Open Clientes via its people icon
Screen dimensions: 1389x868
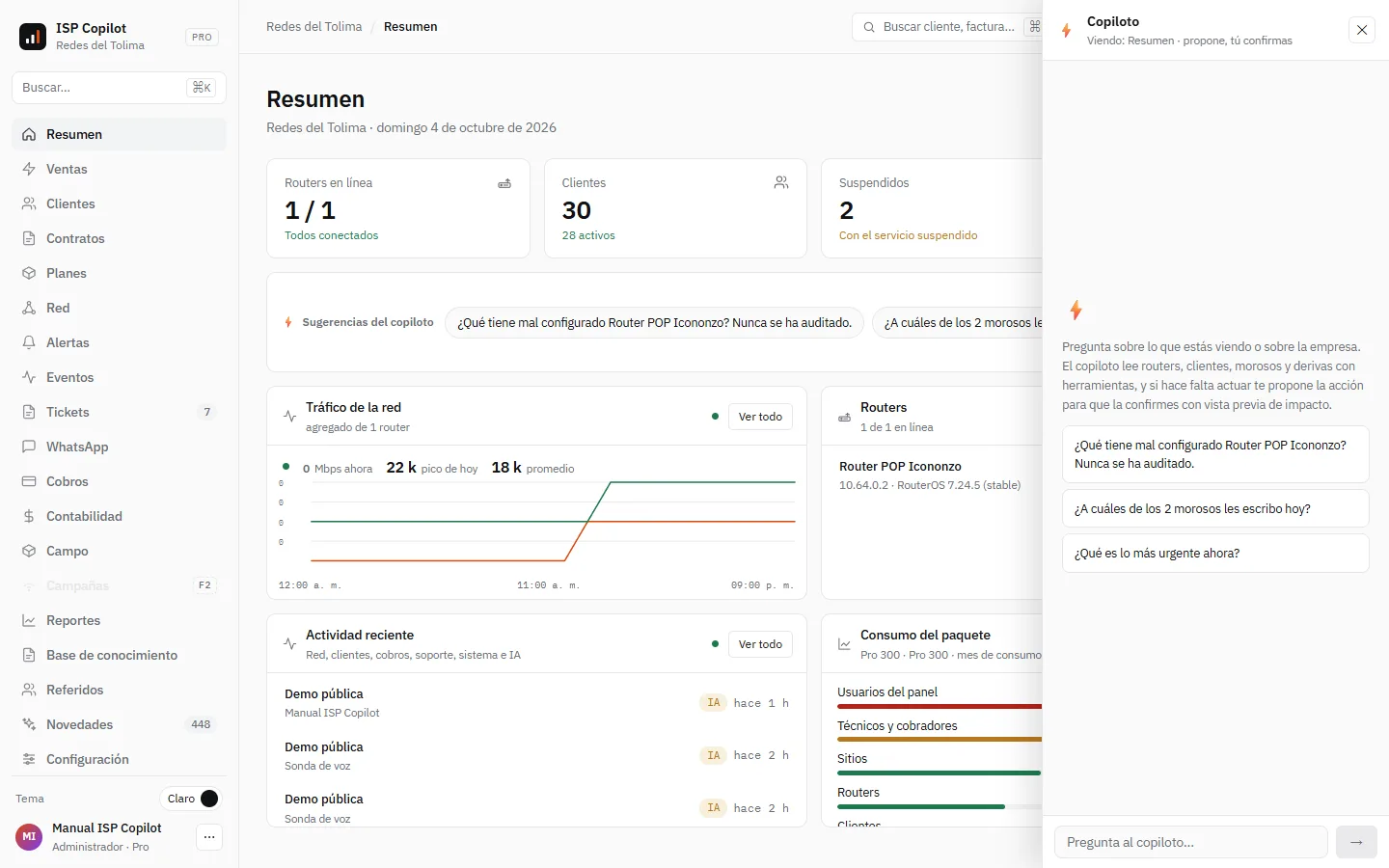point(29,203)
